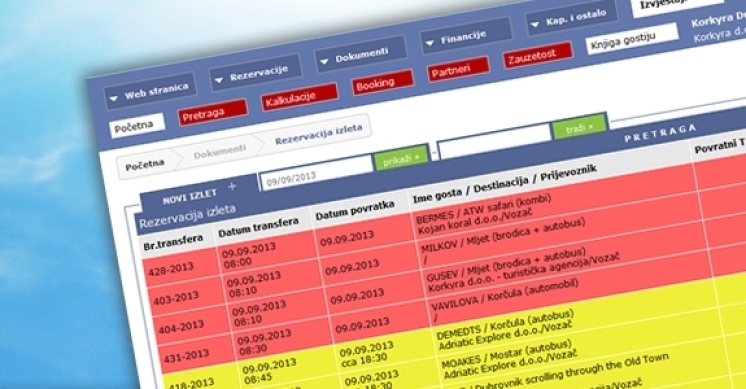Viewport: 746px width, 389px height.
Task: Open the Rezervacije dropdown menu
Action: (x=255, y=73)
